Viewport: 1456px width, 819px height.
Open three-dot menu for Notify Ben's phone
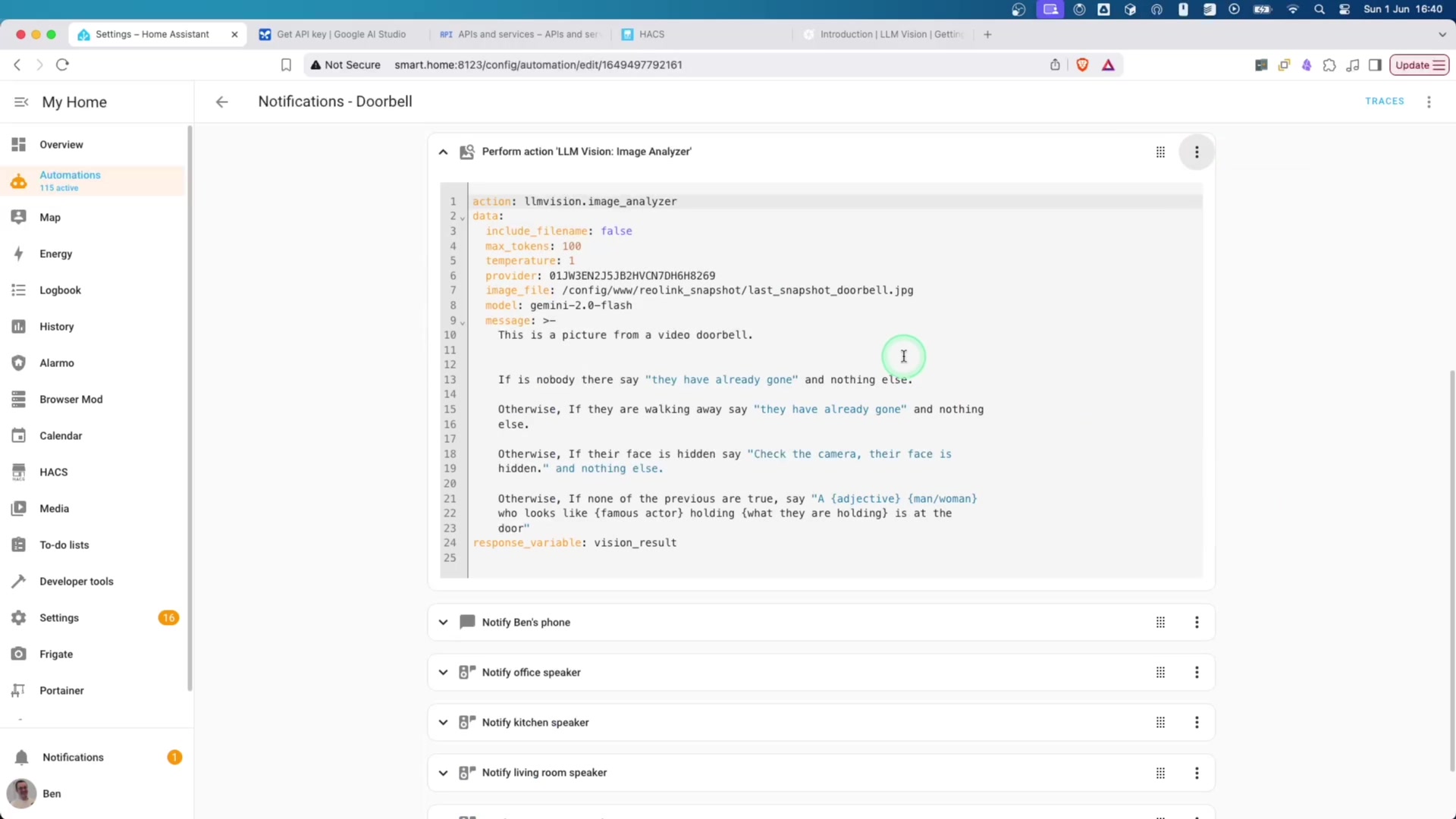[1197, 622]
